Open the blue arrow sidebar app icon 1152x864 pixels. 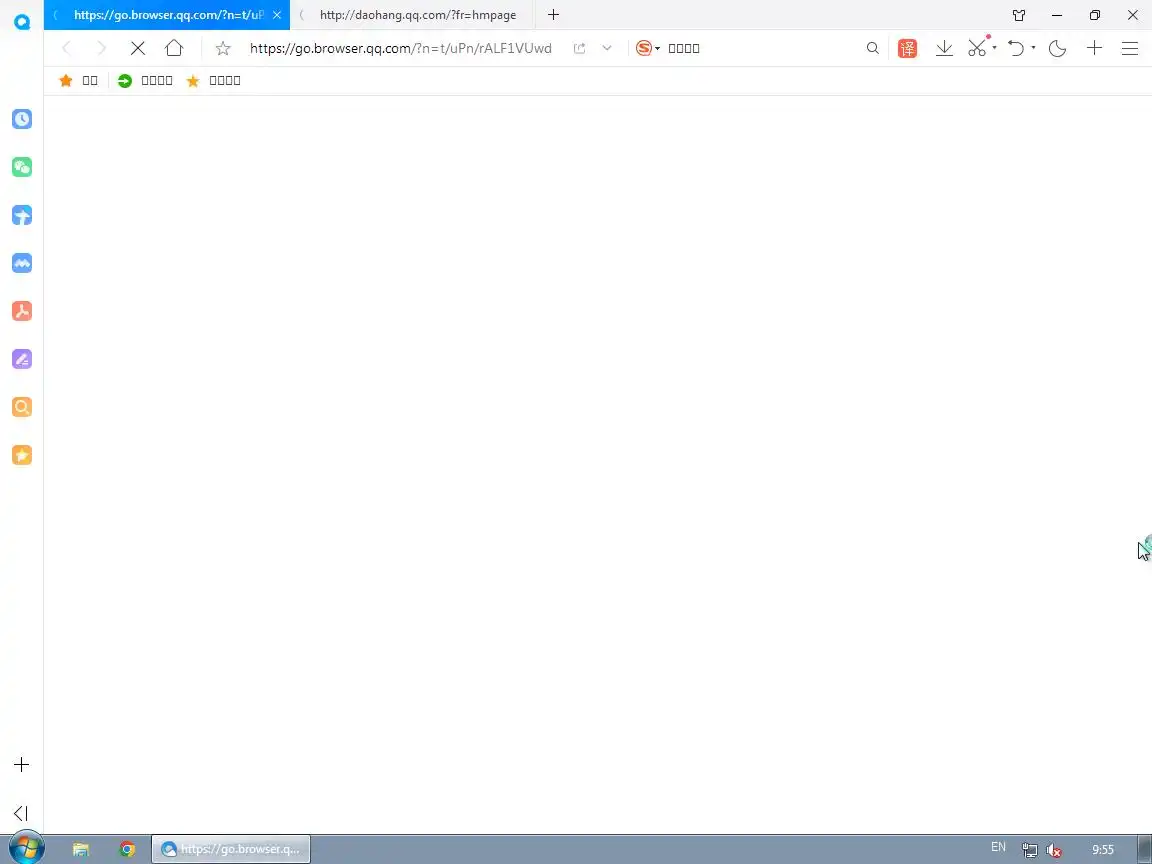click(x=22, y=215)
